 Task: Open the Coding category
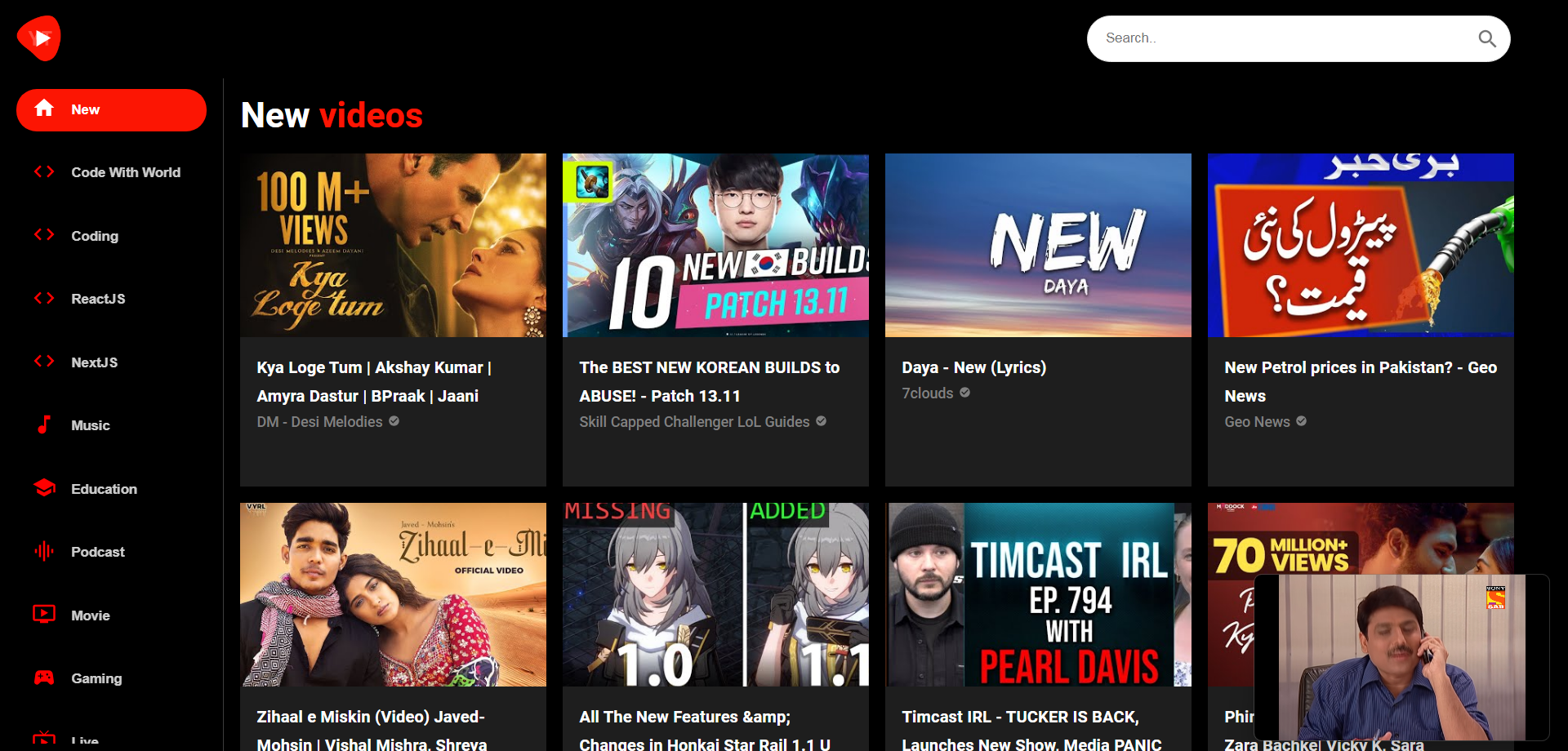point(111,236)
